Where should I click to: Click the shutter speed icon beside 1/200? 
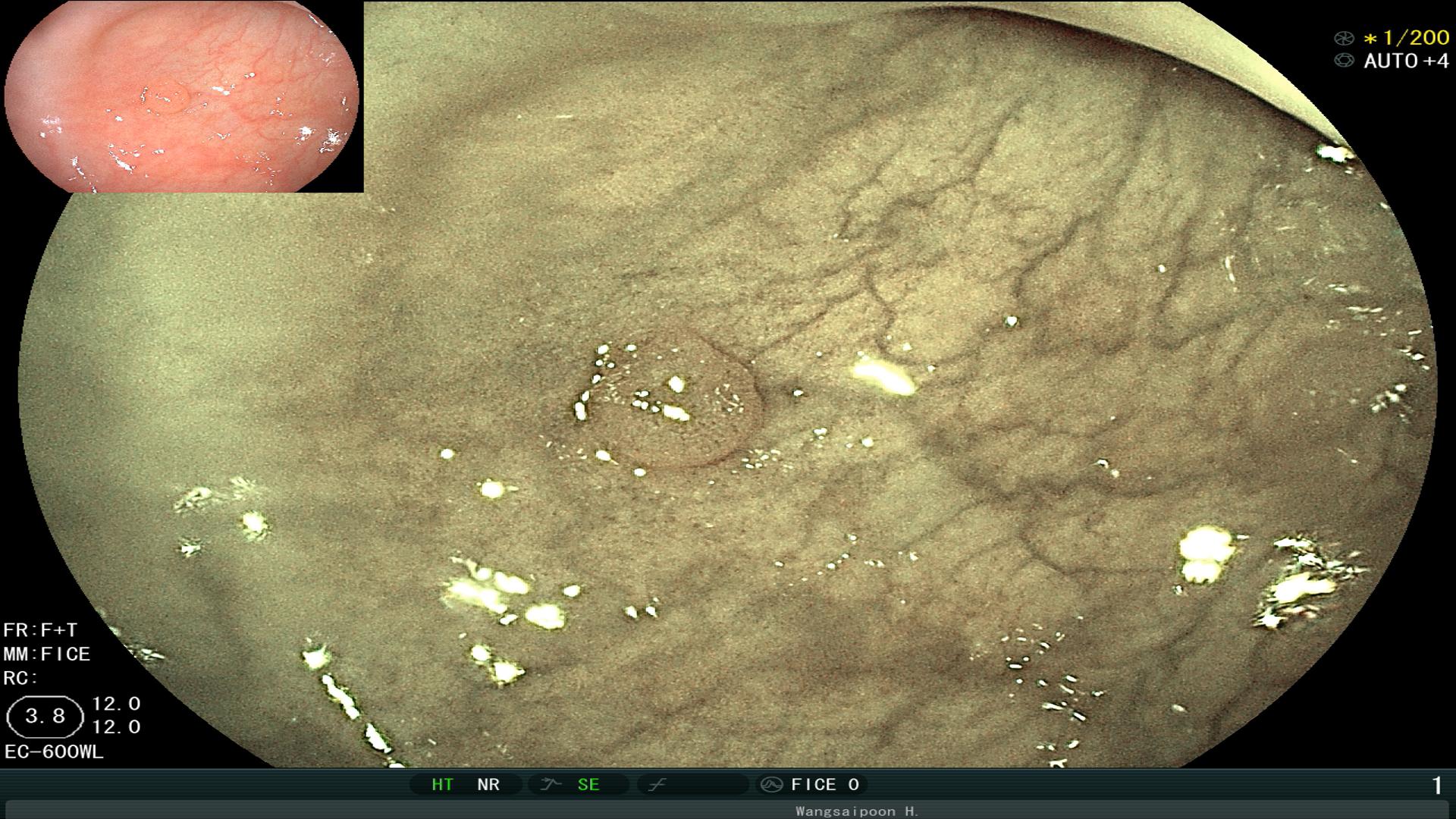coord(1344,38)
